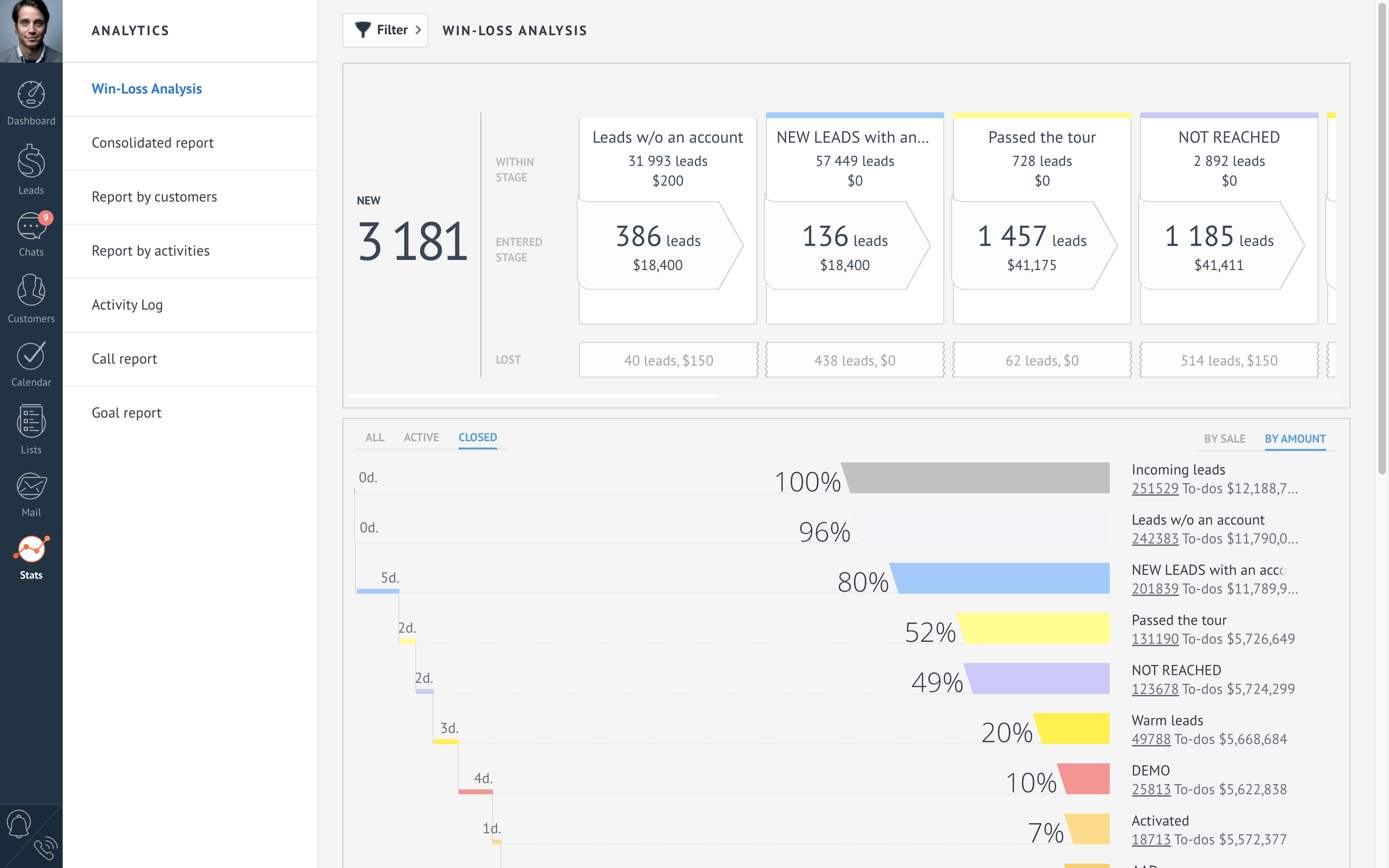Switch funnel to BY SALE

1224,439
